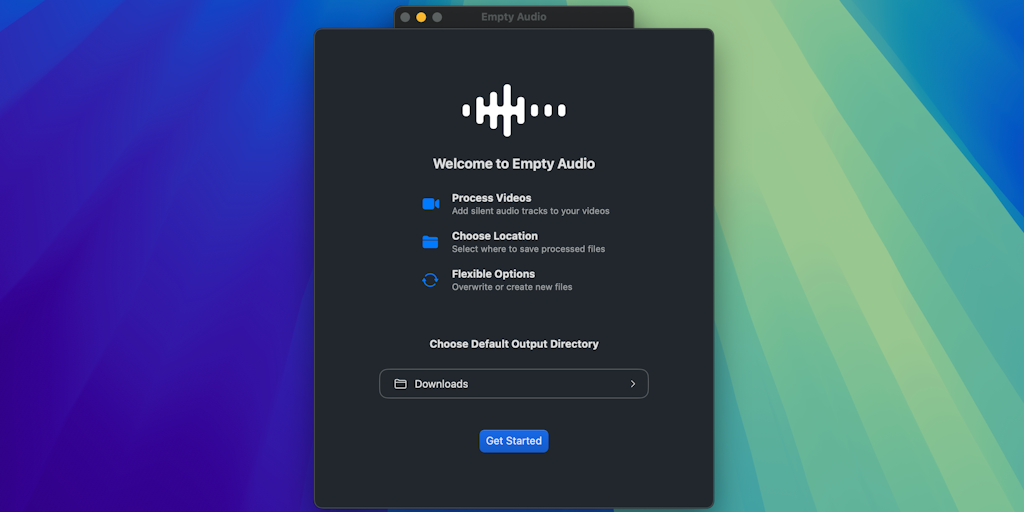Image resolution: width=1024 pixels, height=512 pixels.
Task: Click "Add silent audio tracks to your videos"
Action: point(530,211)
